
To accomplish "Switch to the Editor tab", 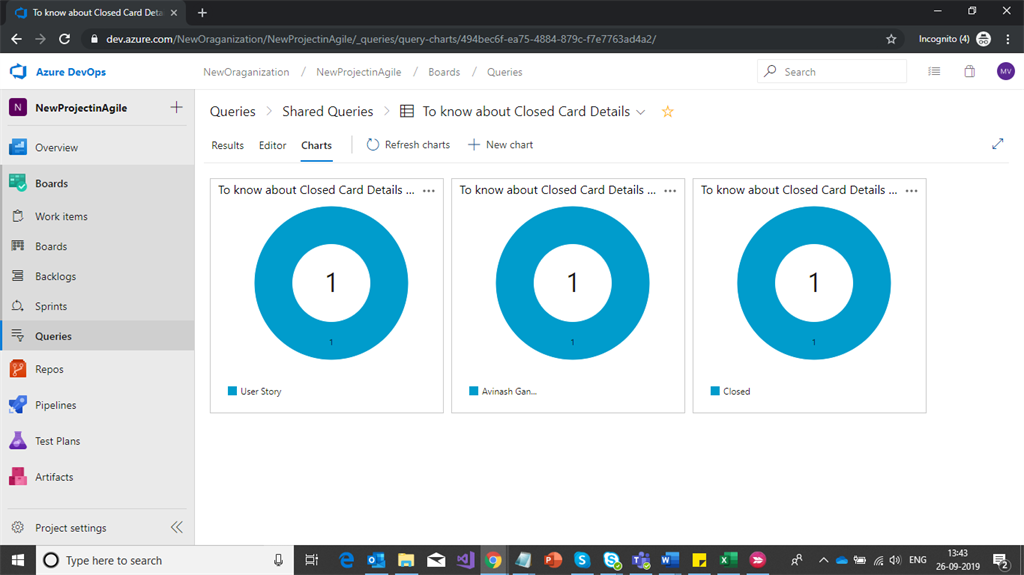I will pos(272,145).
